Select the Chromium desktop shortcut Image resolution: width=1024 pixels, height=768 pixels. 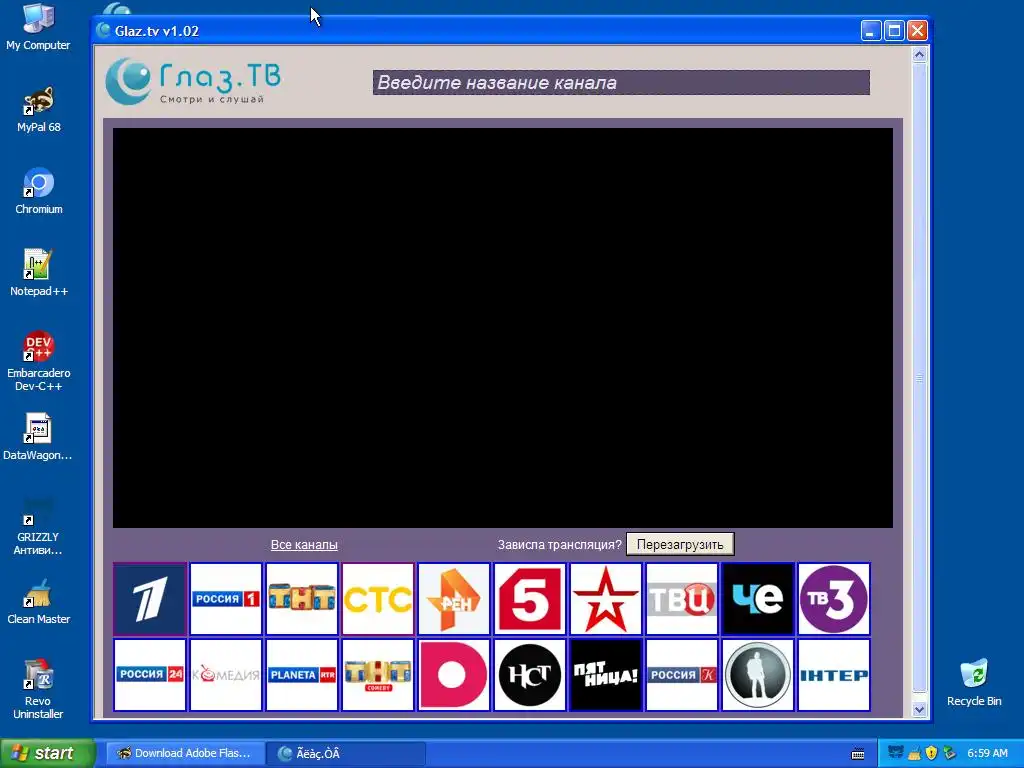coord(39,191)
